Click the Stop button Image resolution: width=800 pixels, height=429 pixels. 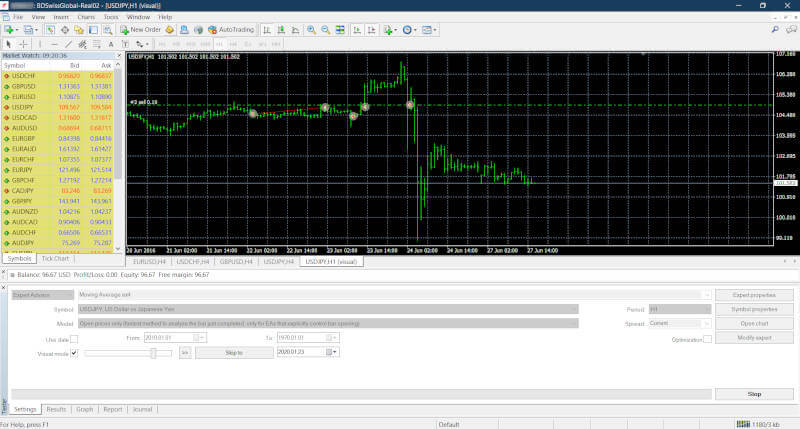[x=754, y=394]
